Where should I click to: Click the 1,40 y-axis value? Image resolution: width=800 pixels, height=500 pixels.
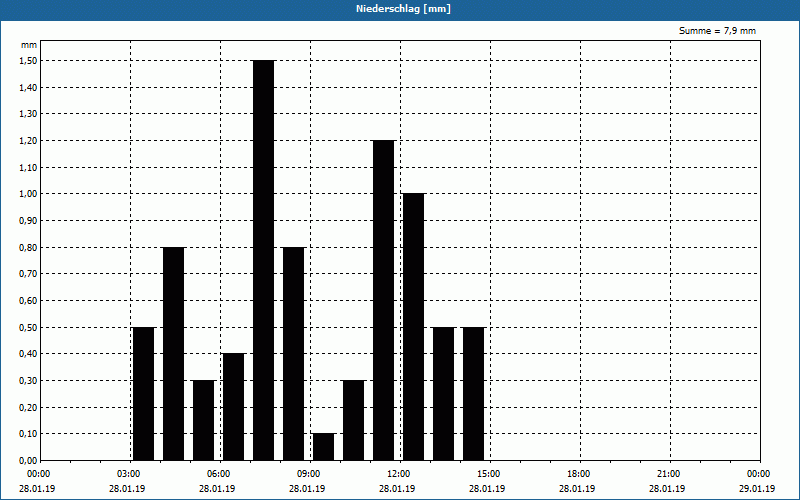pyautogui.click(x=28, y=87)
